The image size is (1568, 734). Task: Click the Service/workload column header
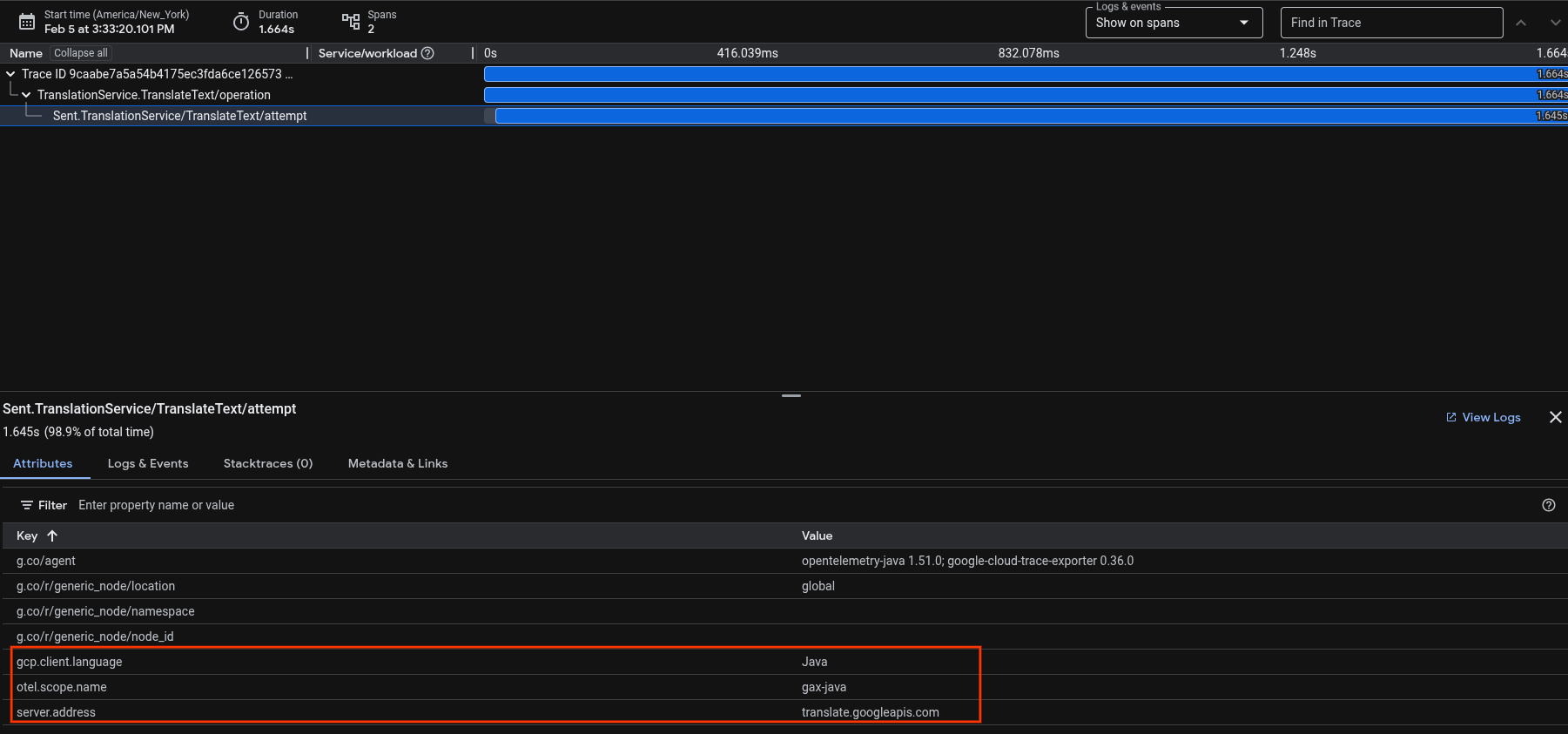[367, 53]
